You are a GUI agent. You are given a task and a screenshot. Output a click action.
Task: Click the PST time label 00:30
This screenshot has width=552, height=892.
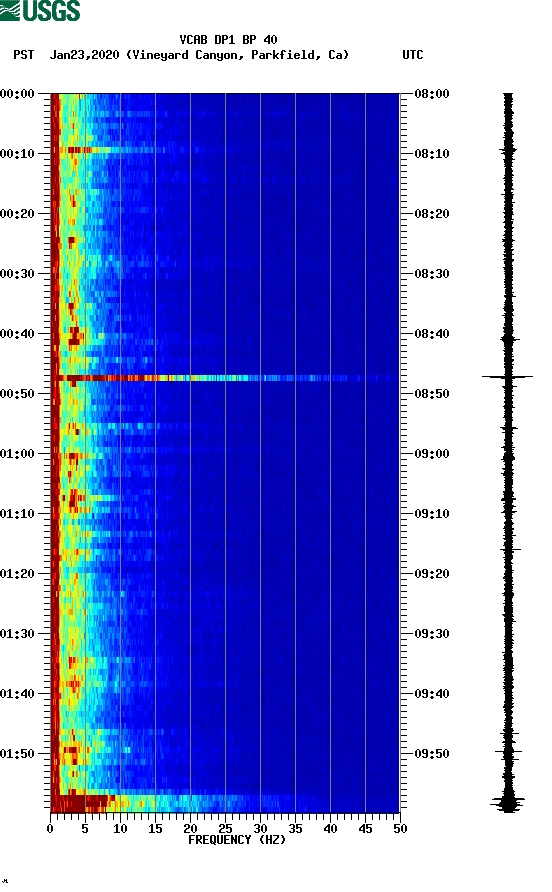click(18, 274)
